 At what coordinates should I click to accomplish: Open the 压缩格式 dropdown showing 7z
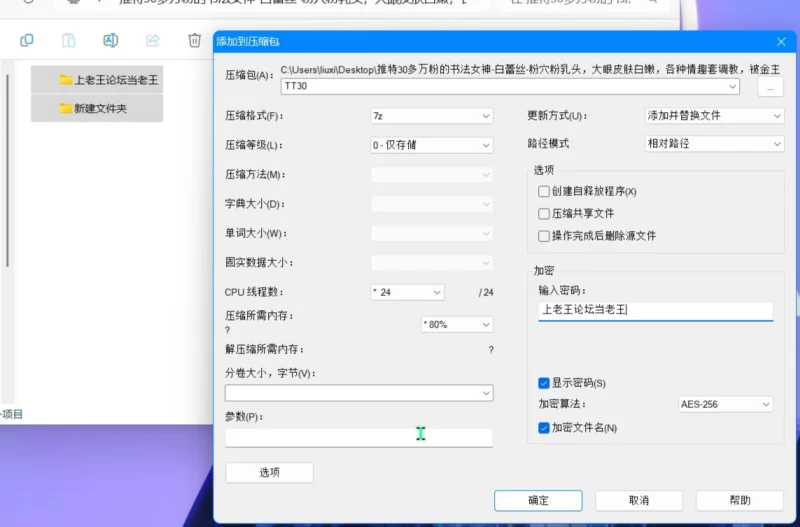[x=432, y=116]
